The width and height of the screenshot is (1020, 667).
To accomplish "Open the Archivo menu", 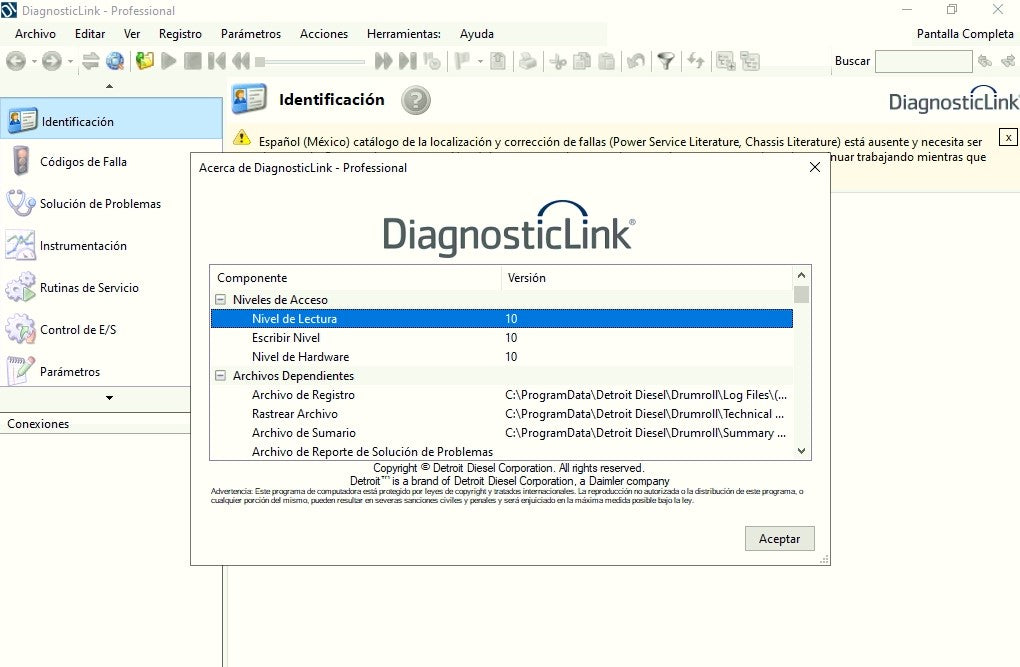I will [x=35, y=34].
